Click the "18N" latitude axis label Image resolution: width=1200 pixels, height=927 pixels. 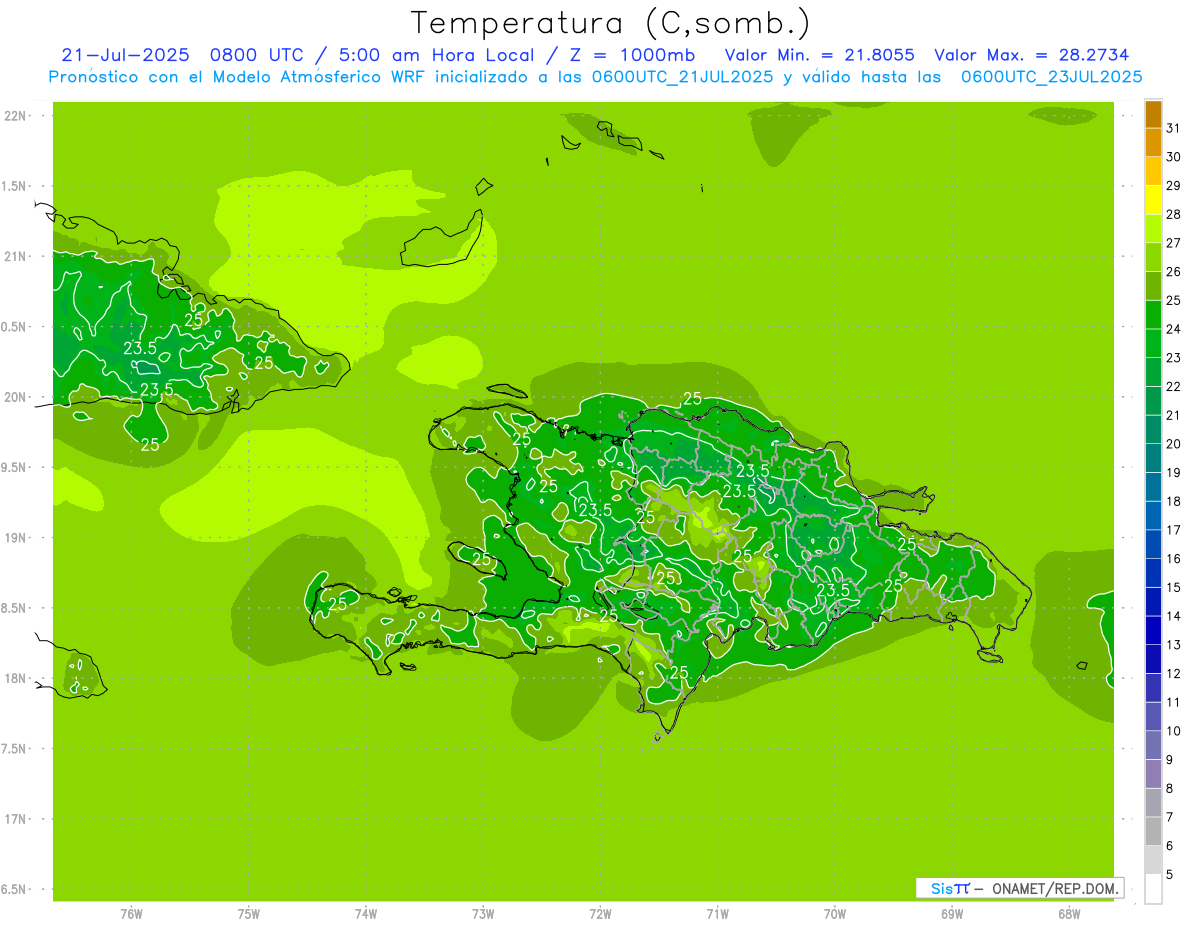[17, 678]
